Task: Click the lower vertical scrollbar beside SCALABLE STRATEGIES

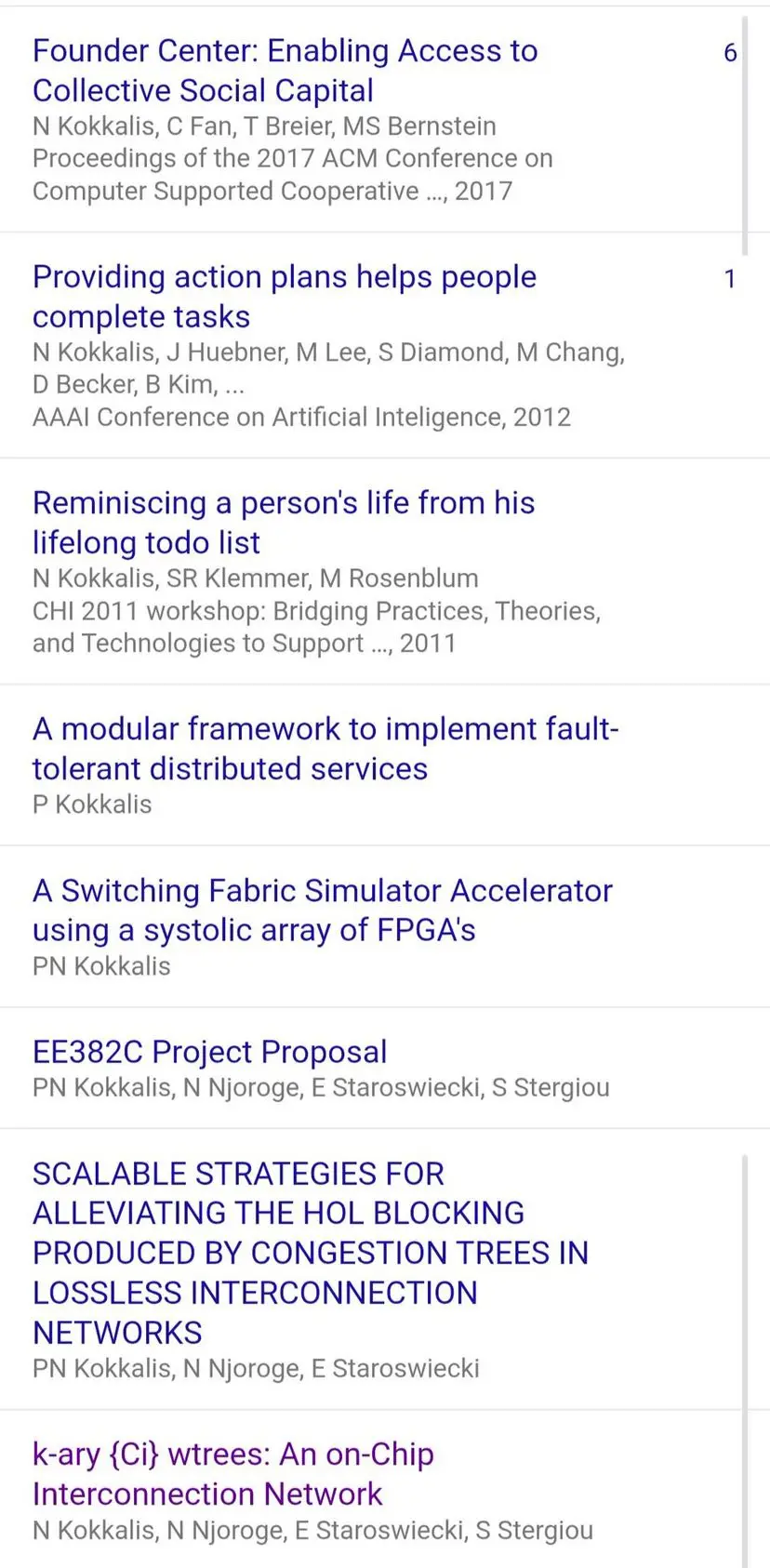Action: (x=744, y=1360)
